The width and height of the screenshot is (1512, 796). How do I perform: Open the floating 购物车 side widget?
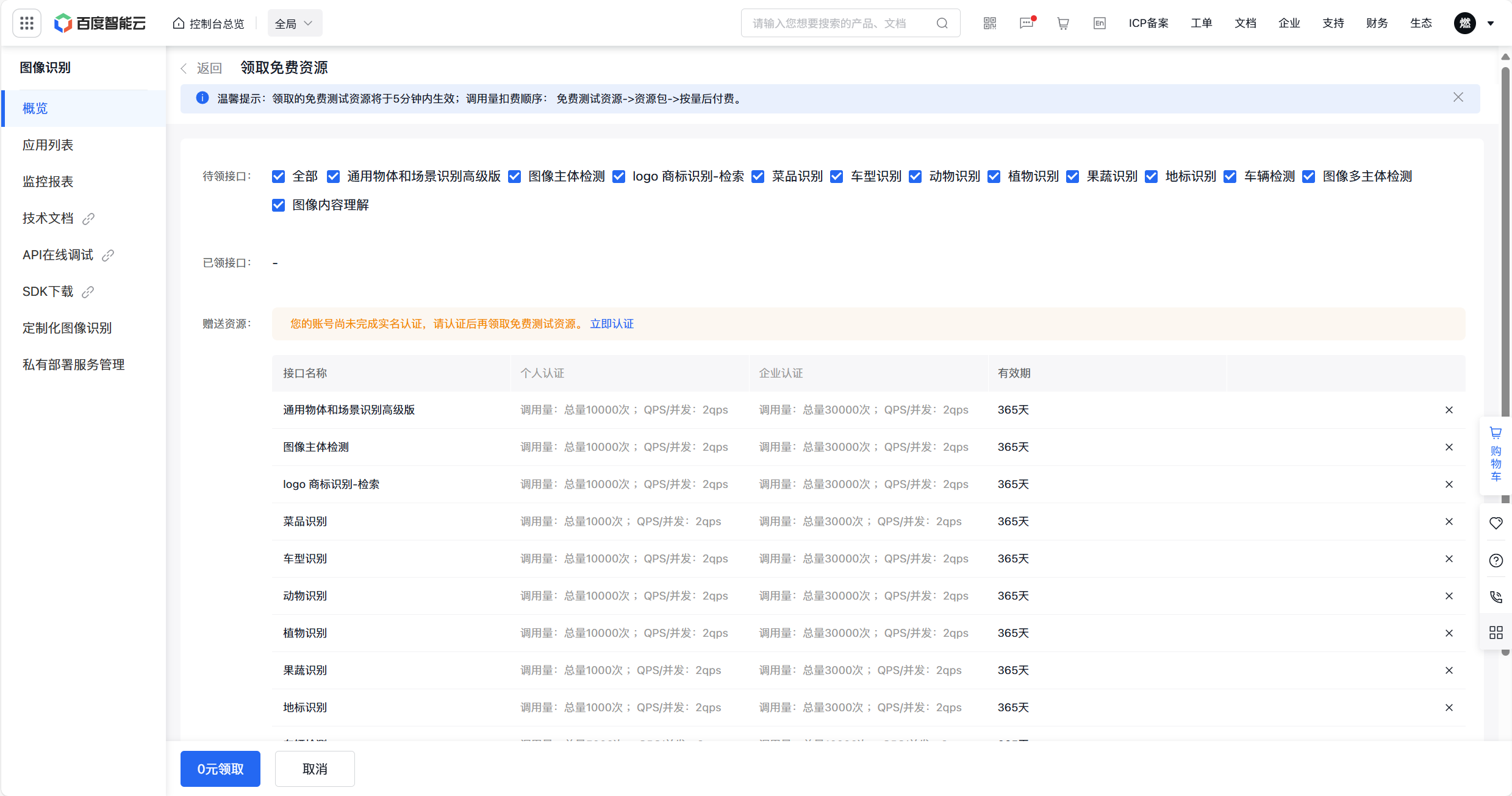pyautogui.click(x=1496, y=454)
